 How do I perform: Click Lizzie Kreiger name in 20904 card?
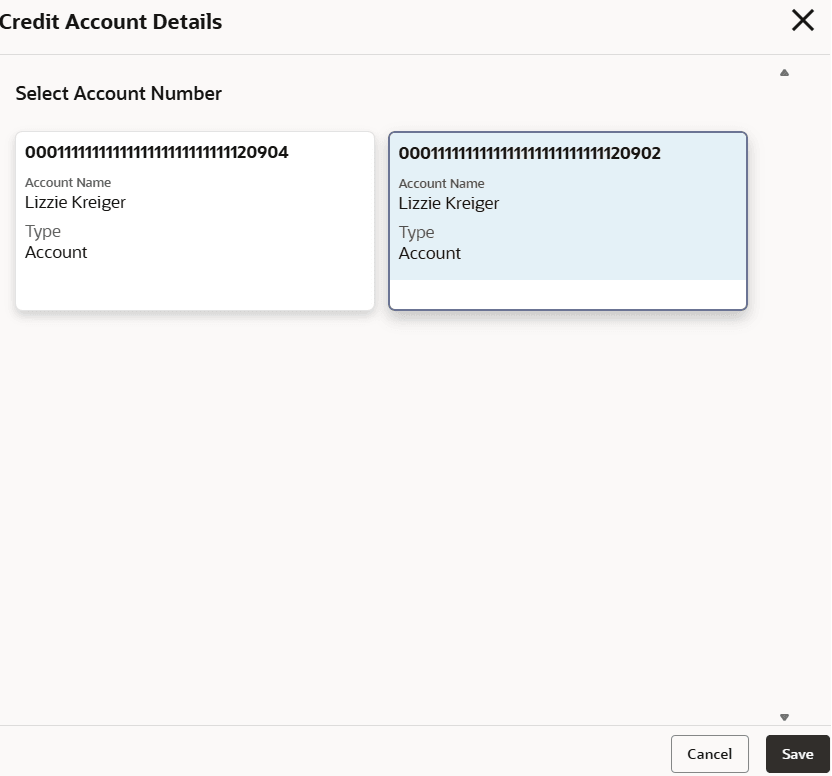75,202
